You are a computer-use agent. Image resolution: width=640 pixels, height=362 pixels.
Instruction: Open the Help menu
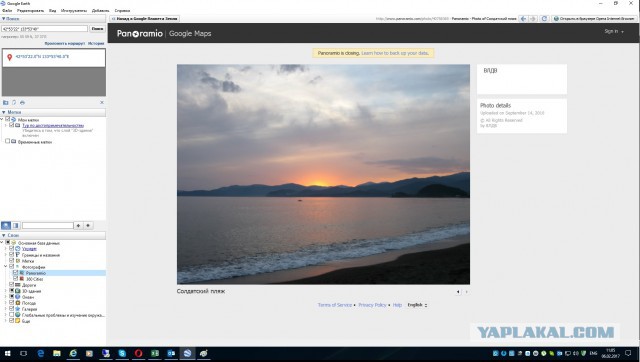(x=122, y=11)
